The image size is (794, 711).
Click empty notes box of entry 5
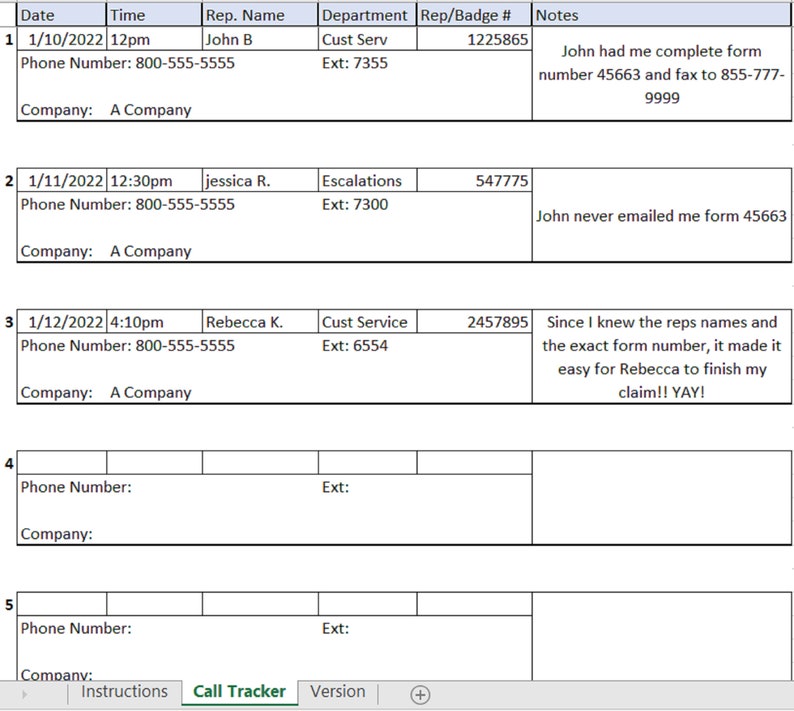[x=662, y=637]
